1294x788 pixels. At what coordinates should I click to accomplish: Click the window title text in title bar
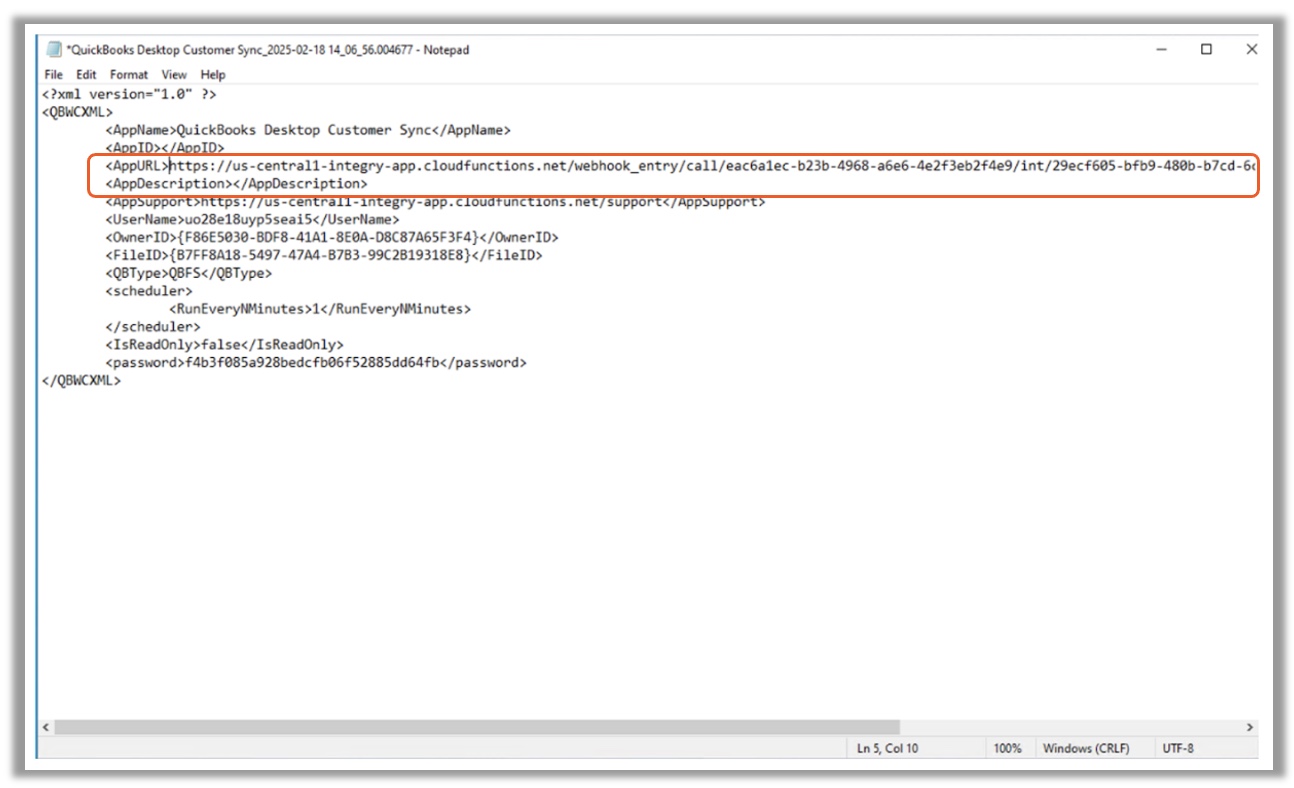(x=268, y=50)
